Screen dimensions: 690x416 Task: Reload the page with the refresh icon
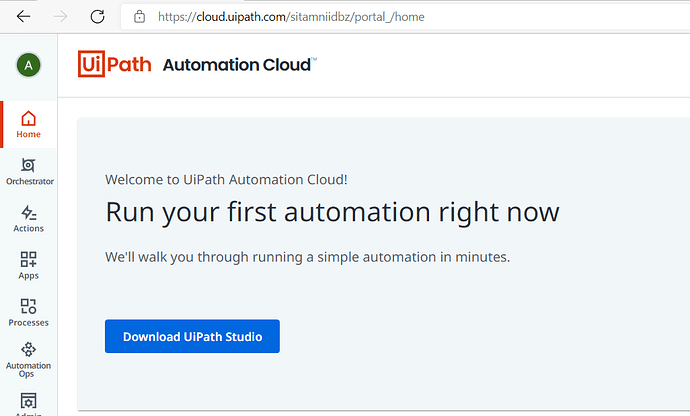pos(97,17)
